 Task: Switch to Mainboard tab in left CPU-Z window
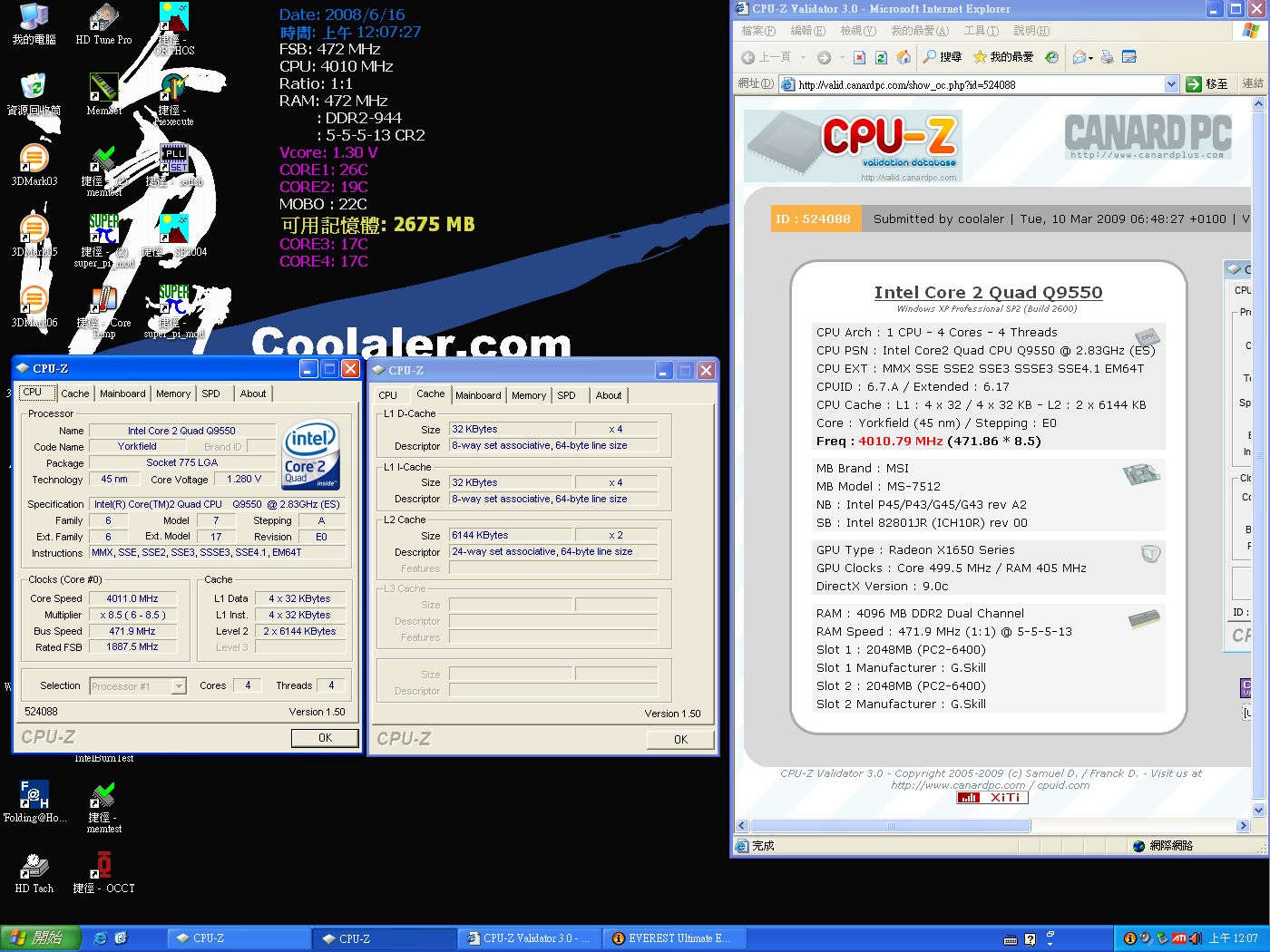(x=122, y=393)
